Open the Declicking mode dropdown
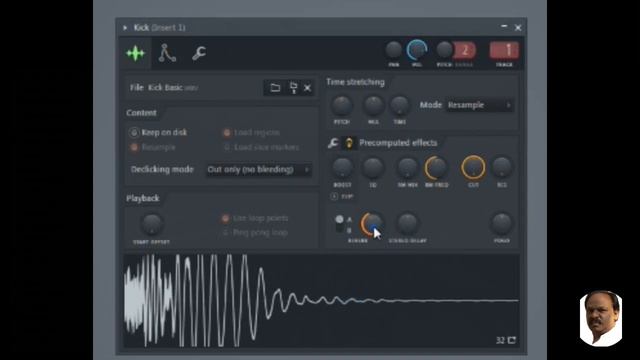 point(259,169)
